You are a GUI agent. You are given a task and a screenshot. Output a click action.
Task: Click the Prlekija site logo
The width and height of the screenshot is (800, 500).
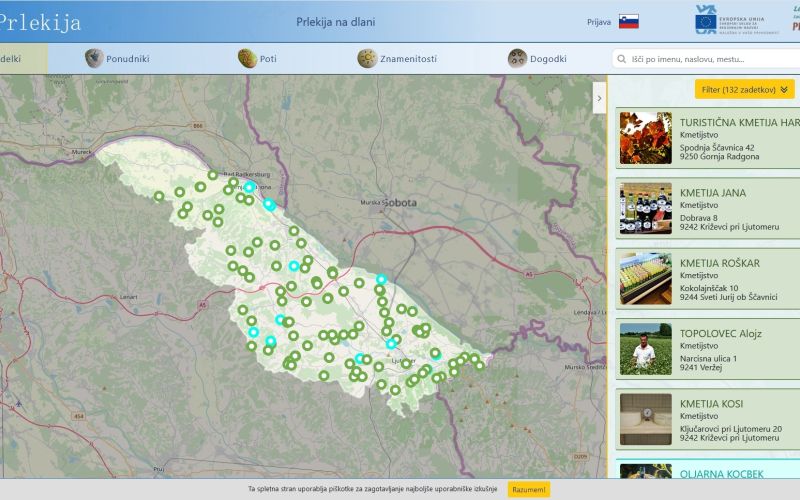40,21
